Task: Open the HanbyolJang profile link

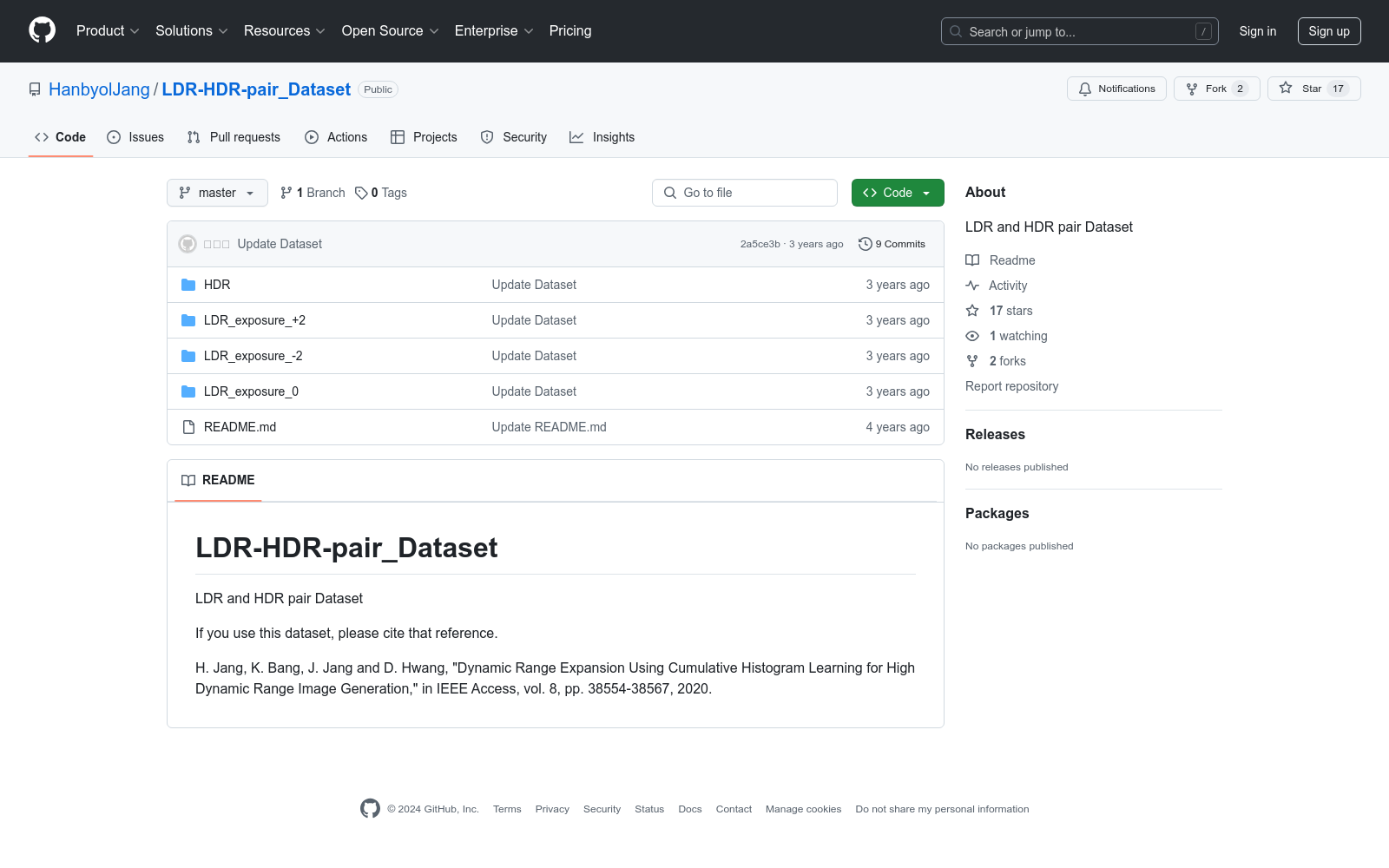Action: pos(99,89)
